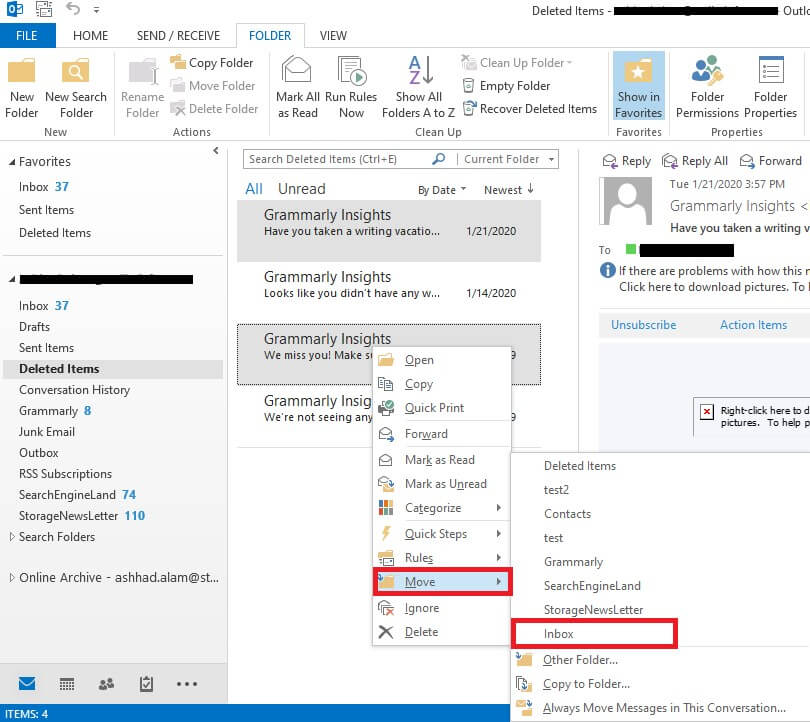The height and width of the screenshot is (722, 810).
Task: Click the Search Deleted Items field
Action: tap(338, 159)
